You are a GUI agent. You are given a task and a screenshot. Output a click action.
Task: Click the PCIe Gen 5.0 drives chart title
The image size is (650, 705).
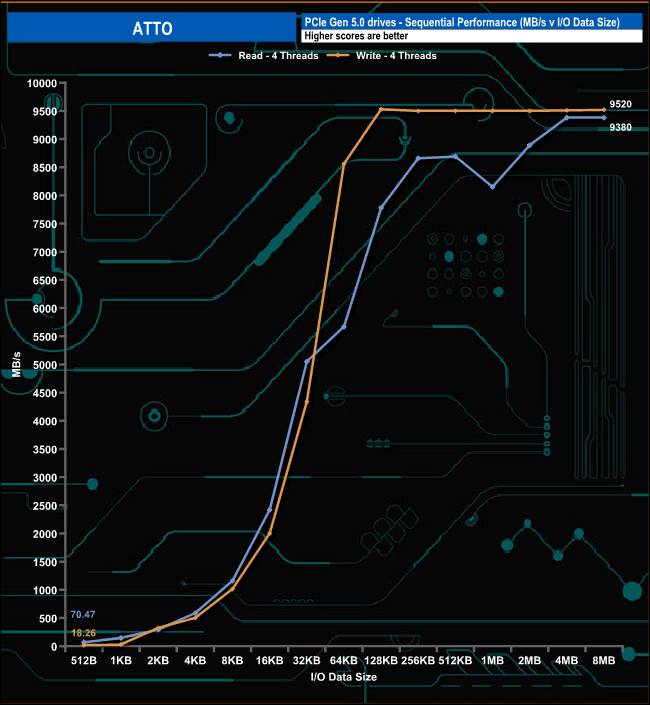tap(461, 22)
